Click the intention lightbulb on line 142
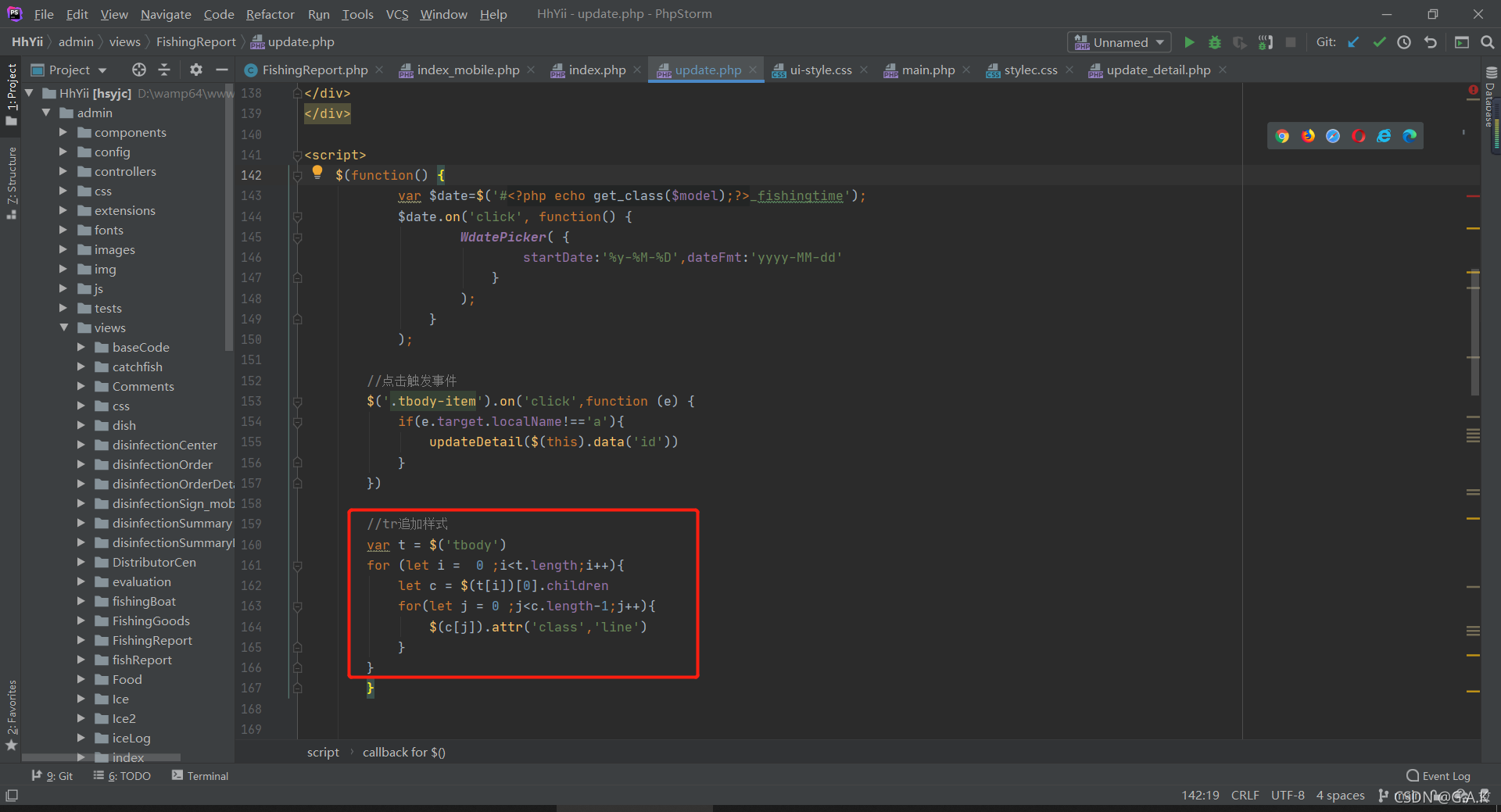This screenshot has height=812, width=1501. pos(317,172)
